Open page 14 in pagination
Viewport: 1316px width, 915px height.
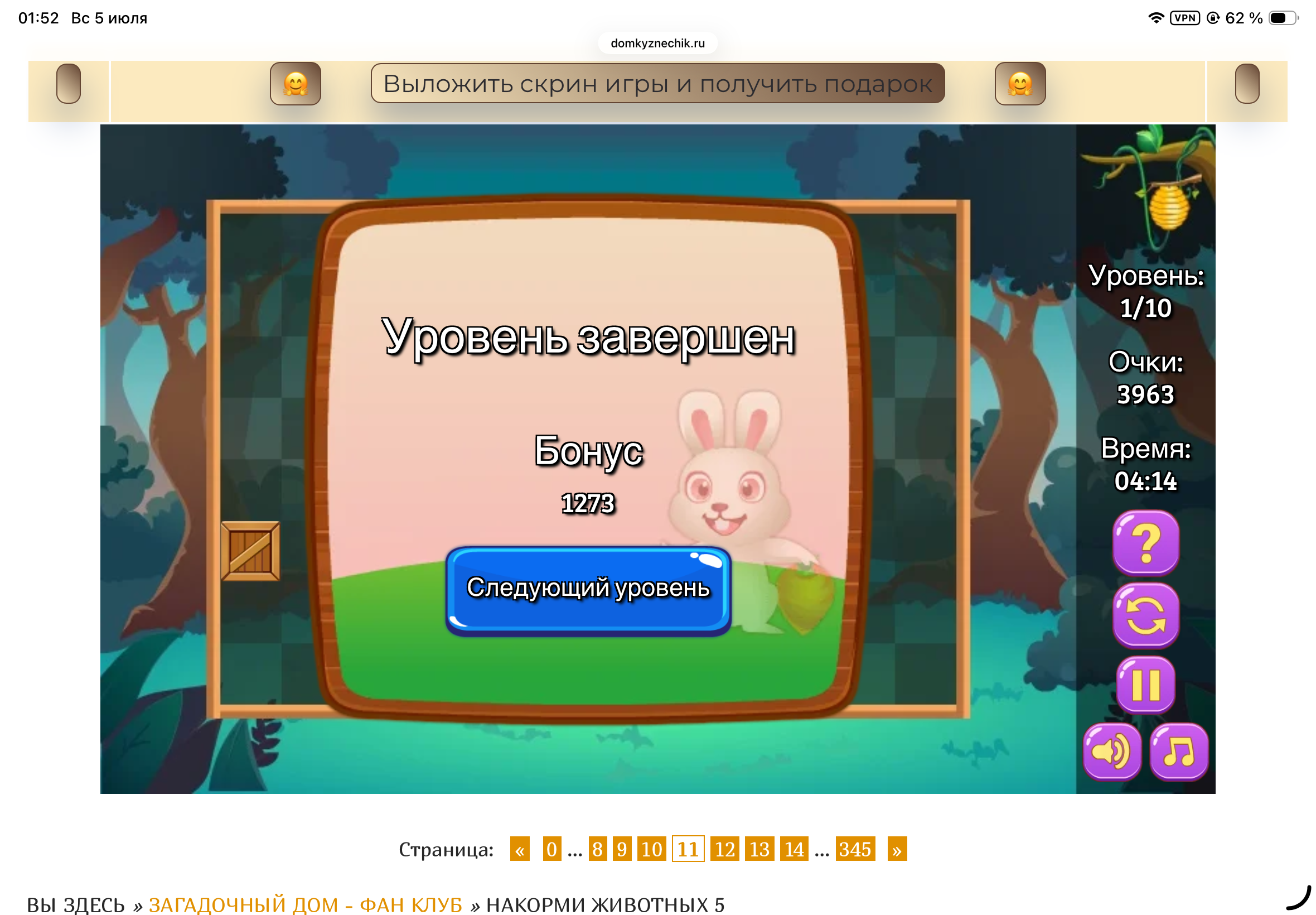795,849
